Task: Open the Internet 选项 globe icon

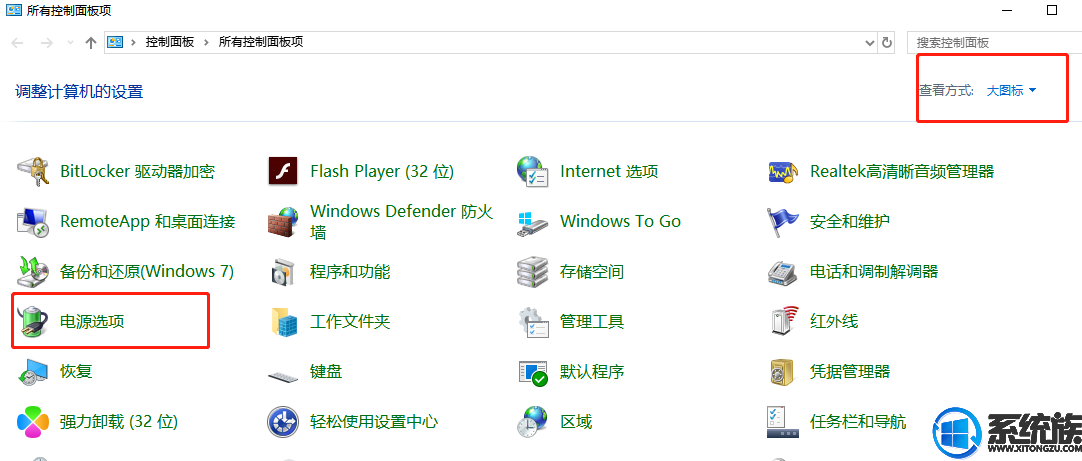Action: click(532, 171)
